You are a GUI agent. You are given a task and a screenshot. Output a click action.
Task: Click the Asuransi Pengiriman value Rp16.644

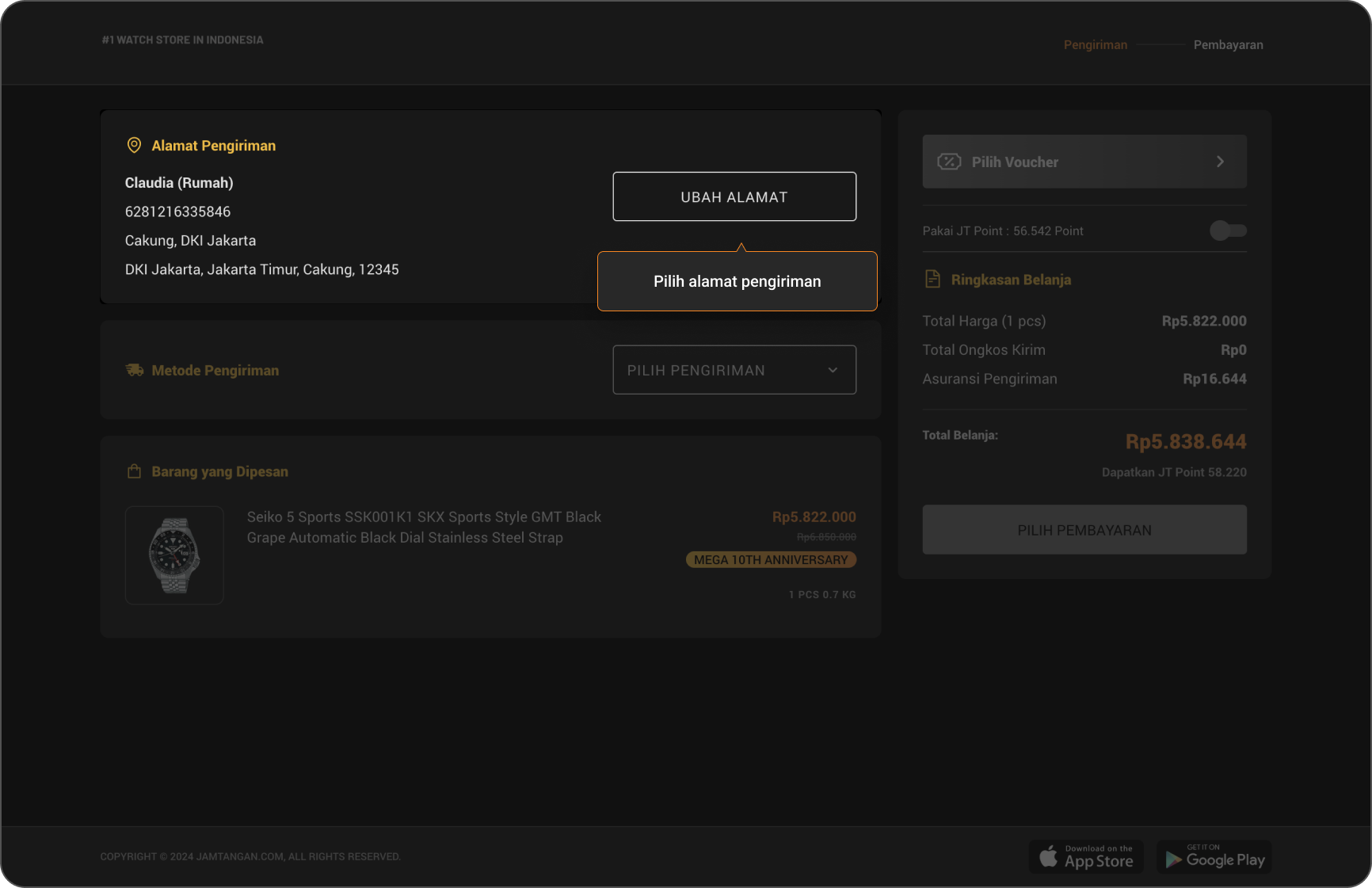1214,379
